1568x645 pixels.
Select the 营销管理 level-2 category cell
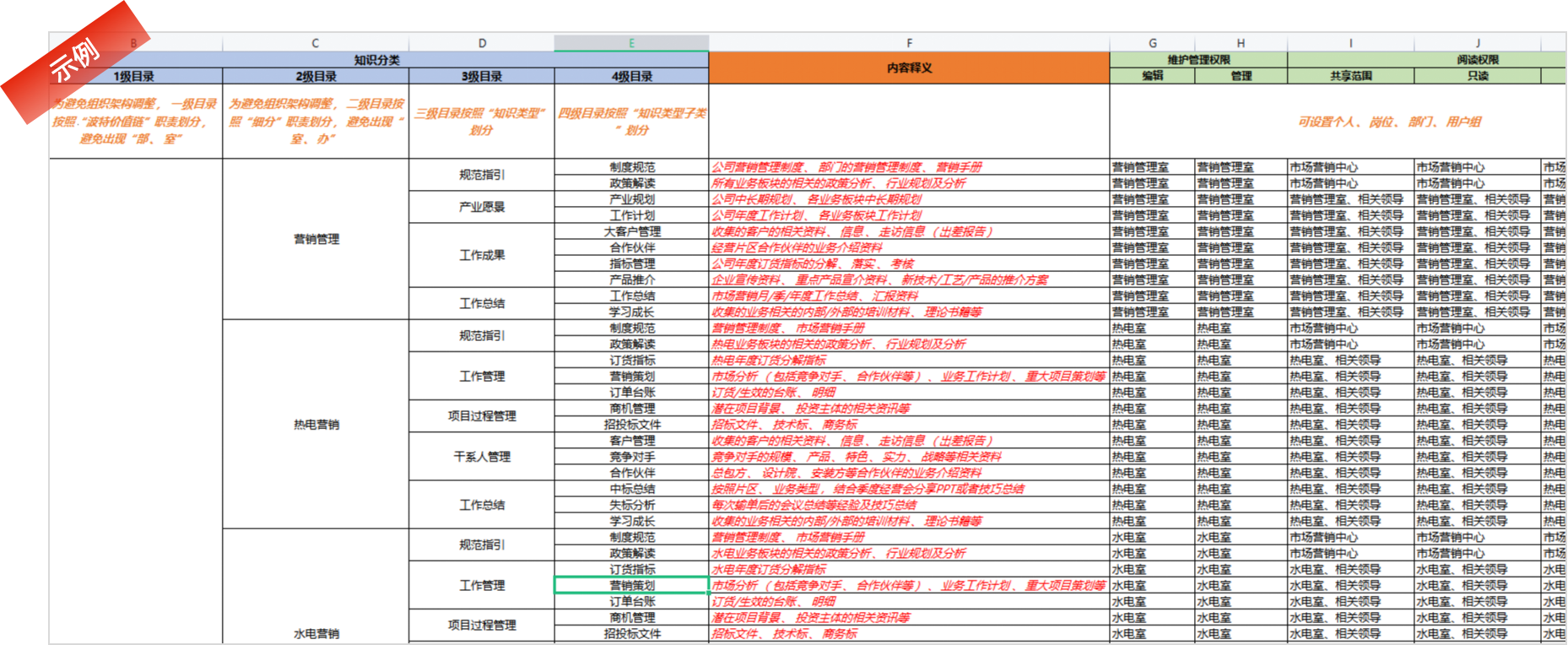point(316,239)
